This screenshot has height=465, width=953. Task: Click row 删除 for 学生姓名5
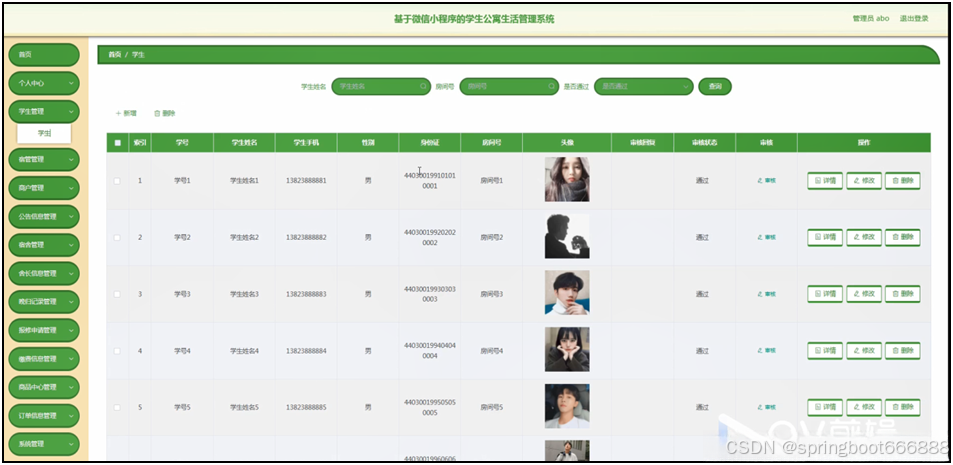pos(903,407)
